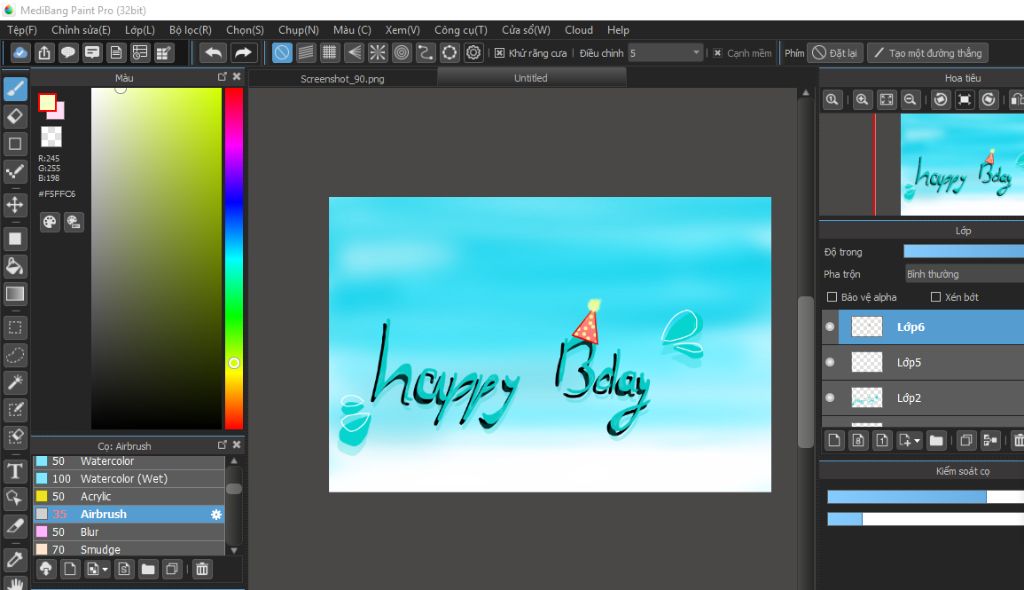
Task: Select the Move tool
Action: point(15,205)
